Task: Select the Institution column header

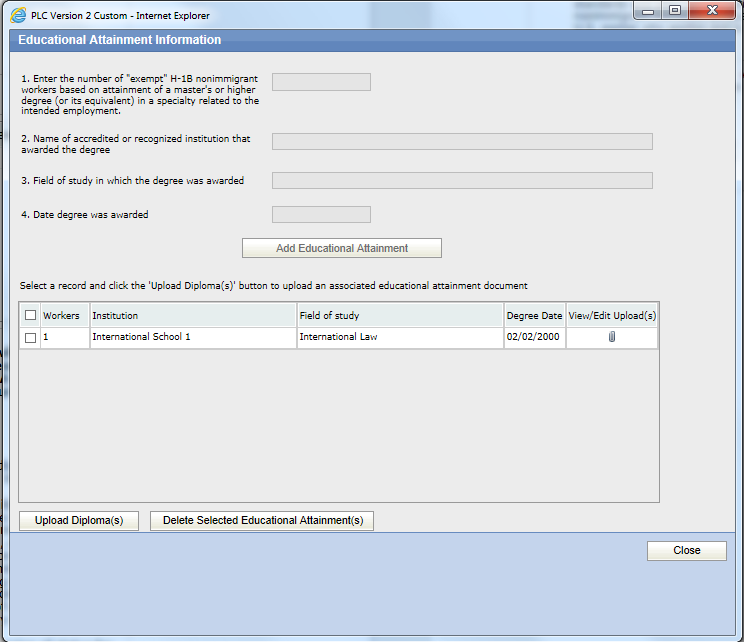Action: (x=193, y=315)
